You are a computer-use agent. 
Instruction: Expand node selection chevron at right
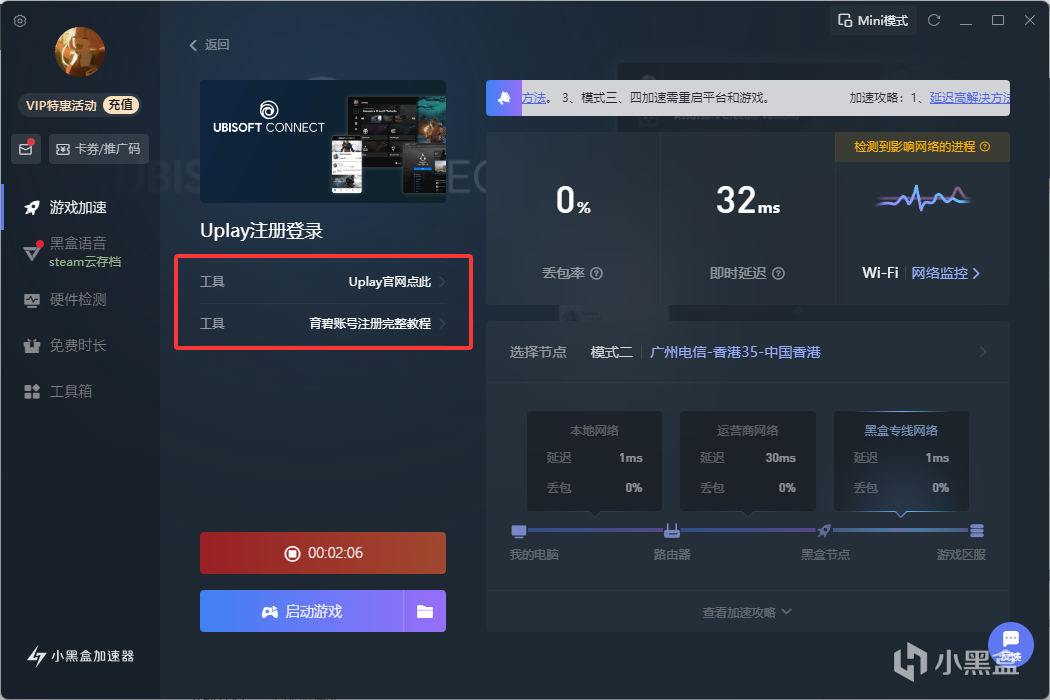(983, 352)
